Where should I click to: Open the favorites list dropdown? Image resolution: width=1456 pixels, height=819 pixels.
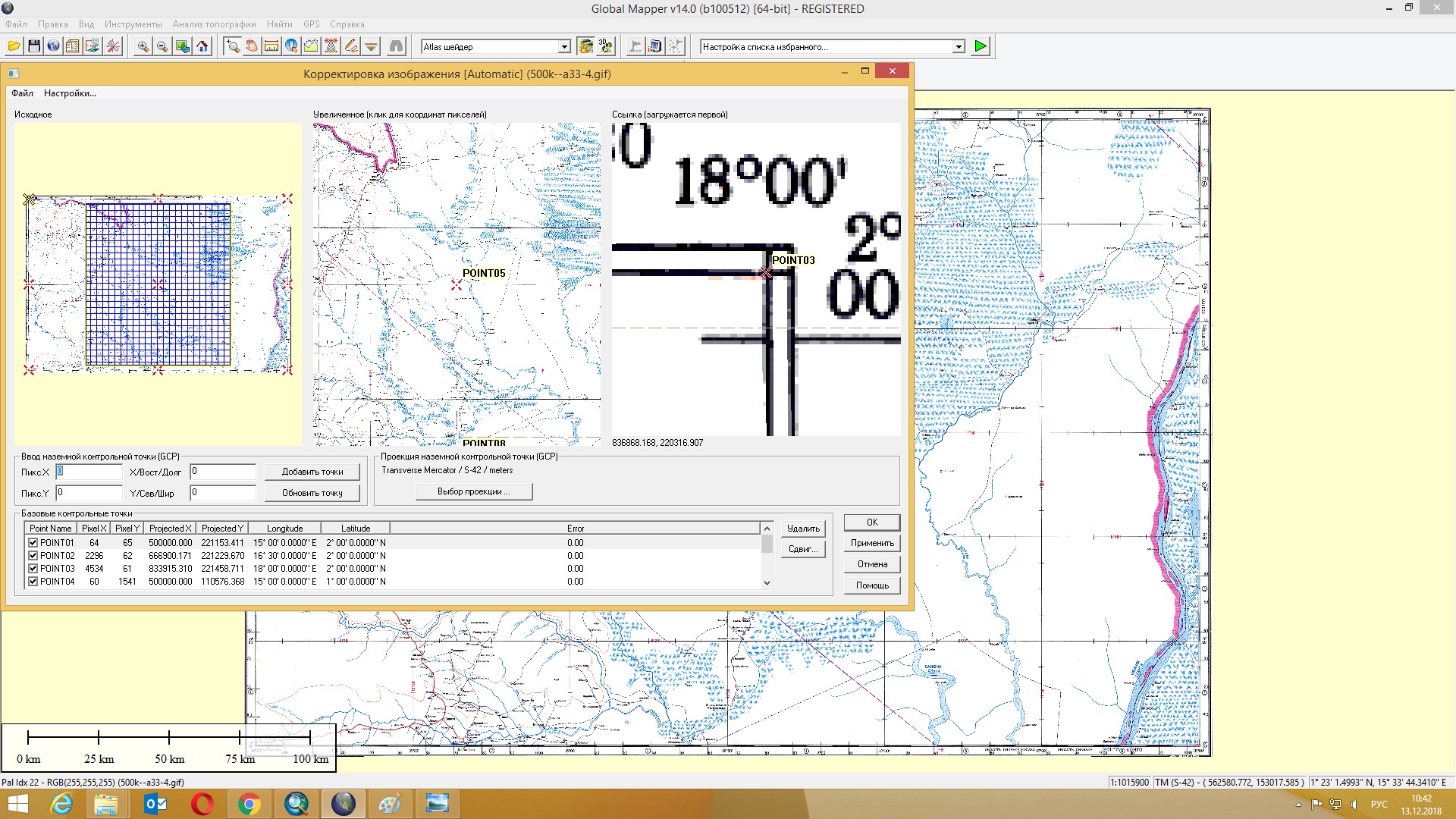click(x=959, y=47)
